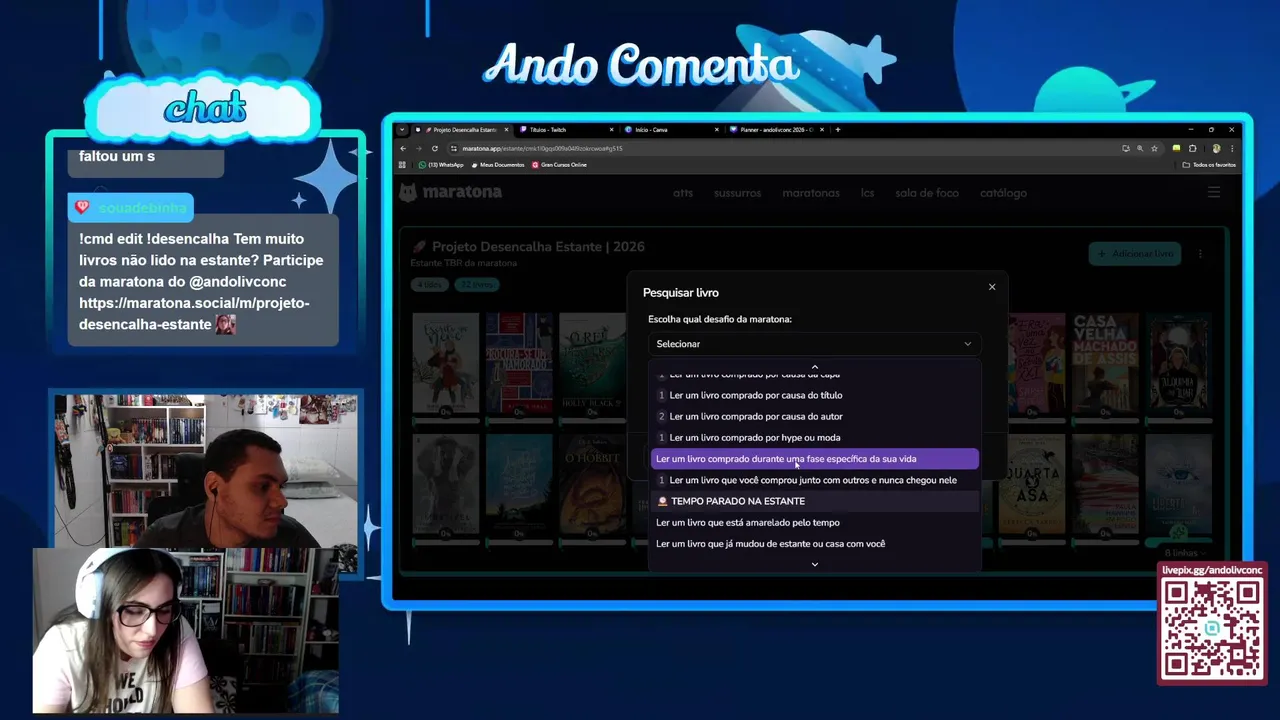
Task: Close the Planner tab
Action: coord(822,130)
